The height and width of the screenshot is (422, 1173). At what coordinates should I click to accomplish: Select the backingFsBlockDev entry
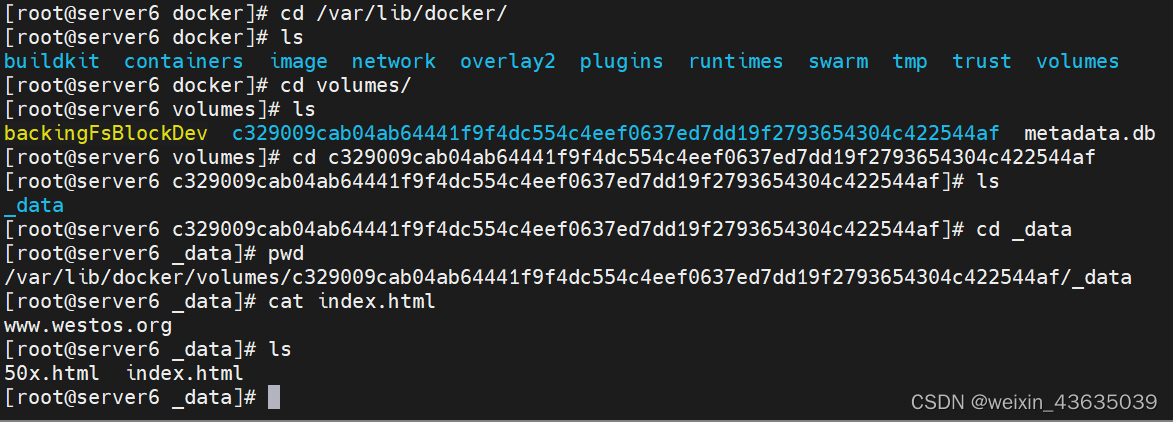(105, 134)
